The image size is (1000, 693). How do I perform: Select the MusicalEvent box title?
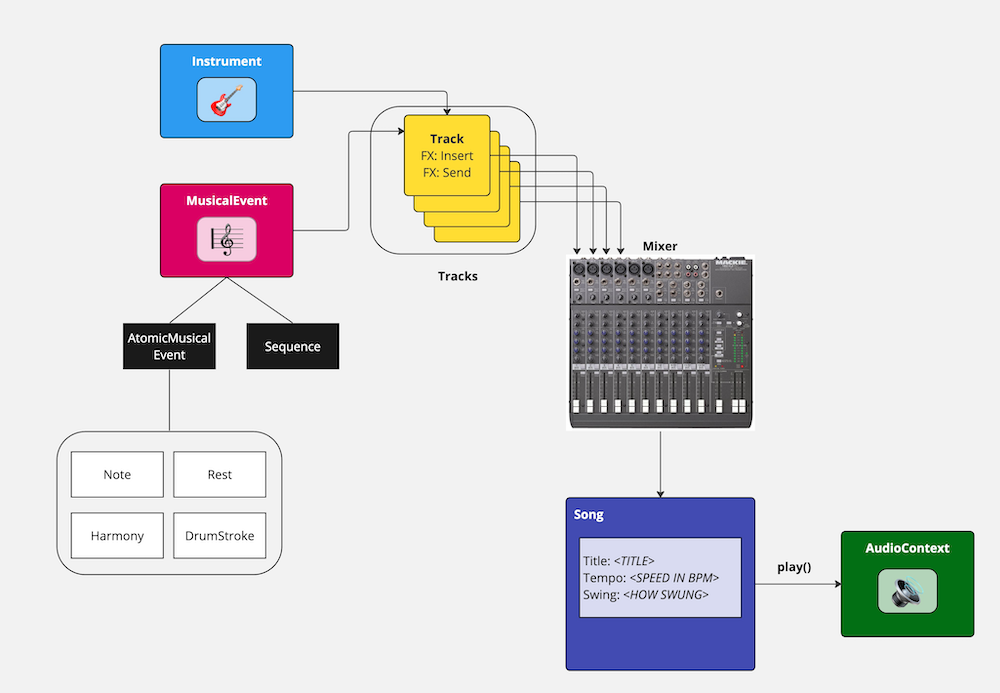227,201
